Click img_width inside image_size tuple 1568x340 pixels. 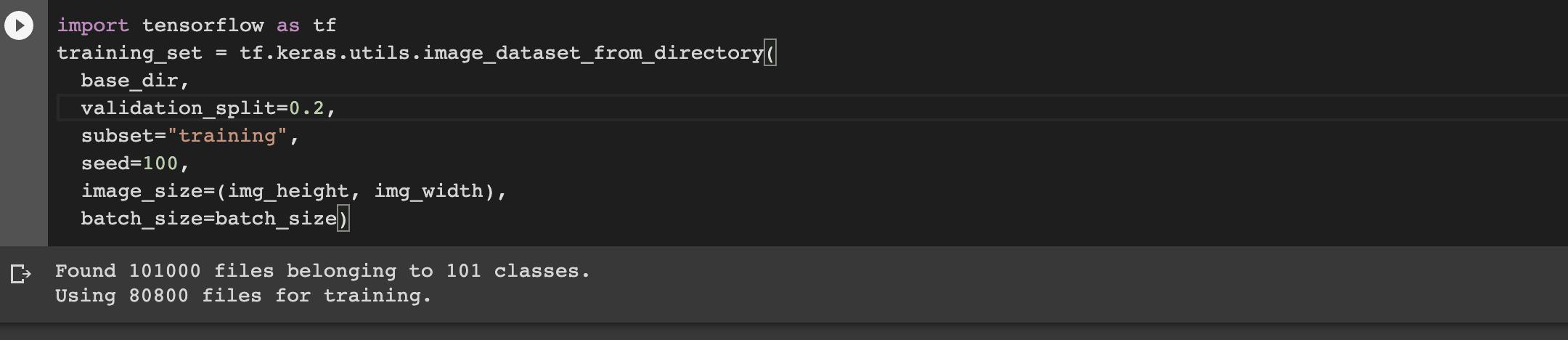(428, 191)
